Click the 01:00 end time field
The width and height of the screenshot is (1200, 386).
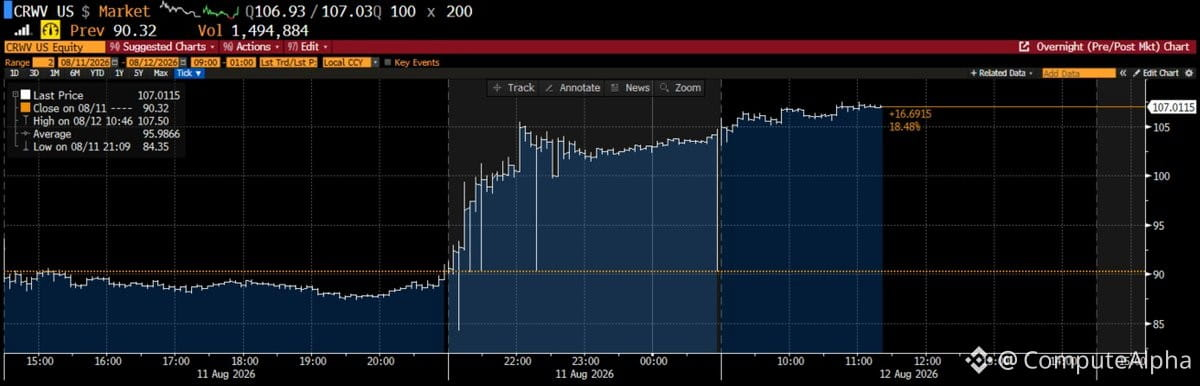[x=240, y=62]
